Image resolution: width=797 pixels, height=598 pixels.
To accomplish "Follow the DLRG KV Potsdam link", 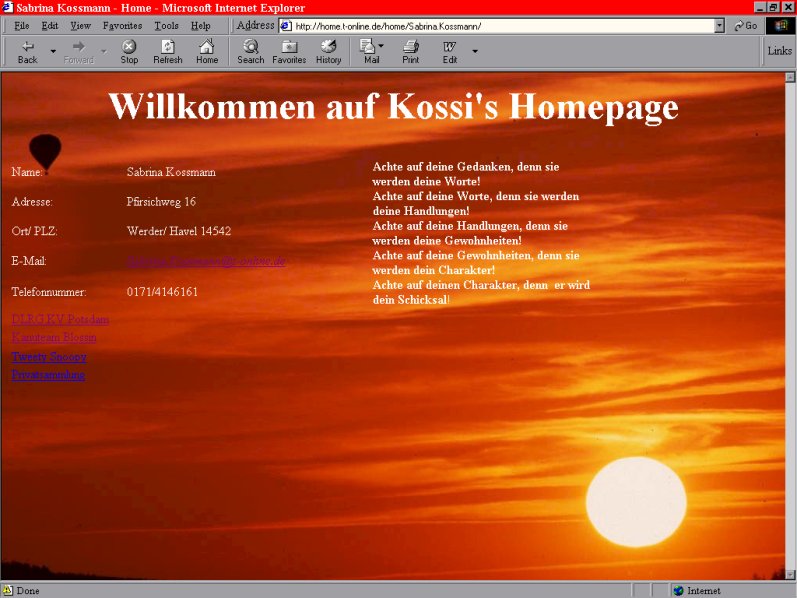I will point(60,319).
